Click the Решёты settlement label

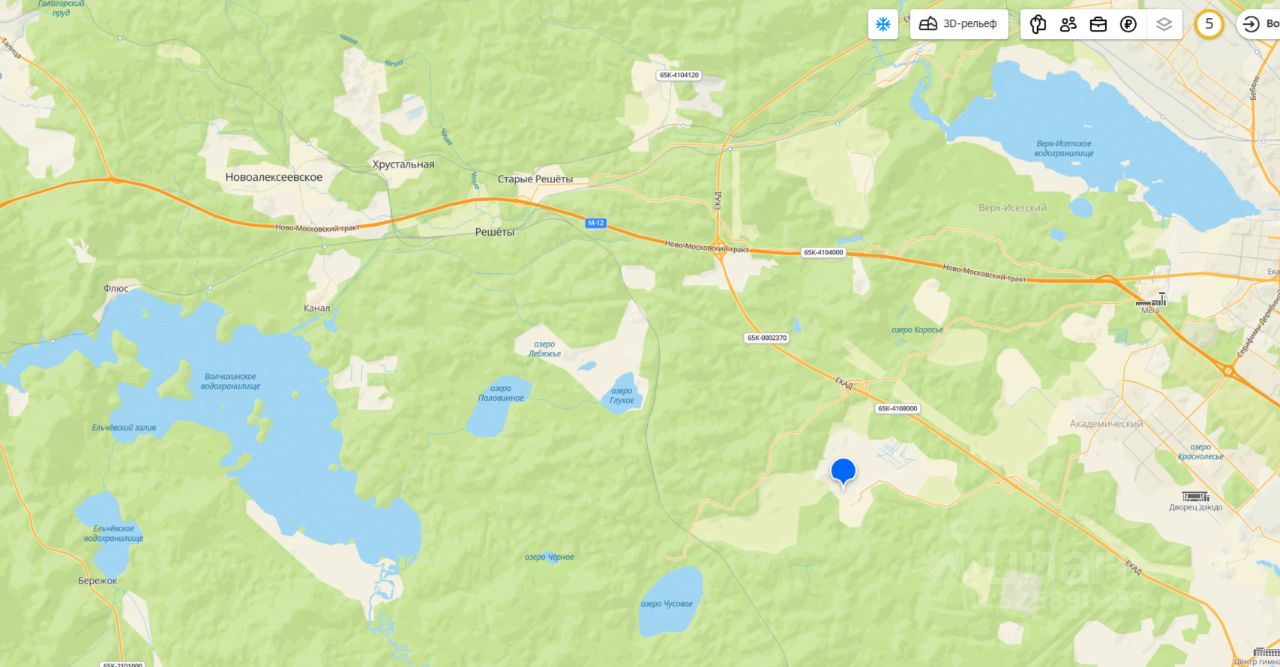click(494, 232)
